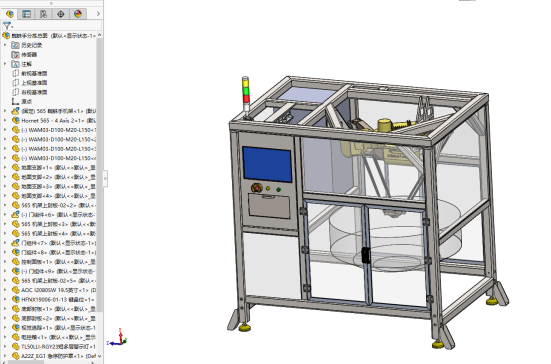551x364 pixels.
Task: Select the (-) 门组件<6> sub-assembly icon
Action: pos(15,214)
